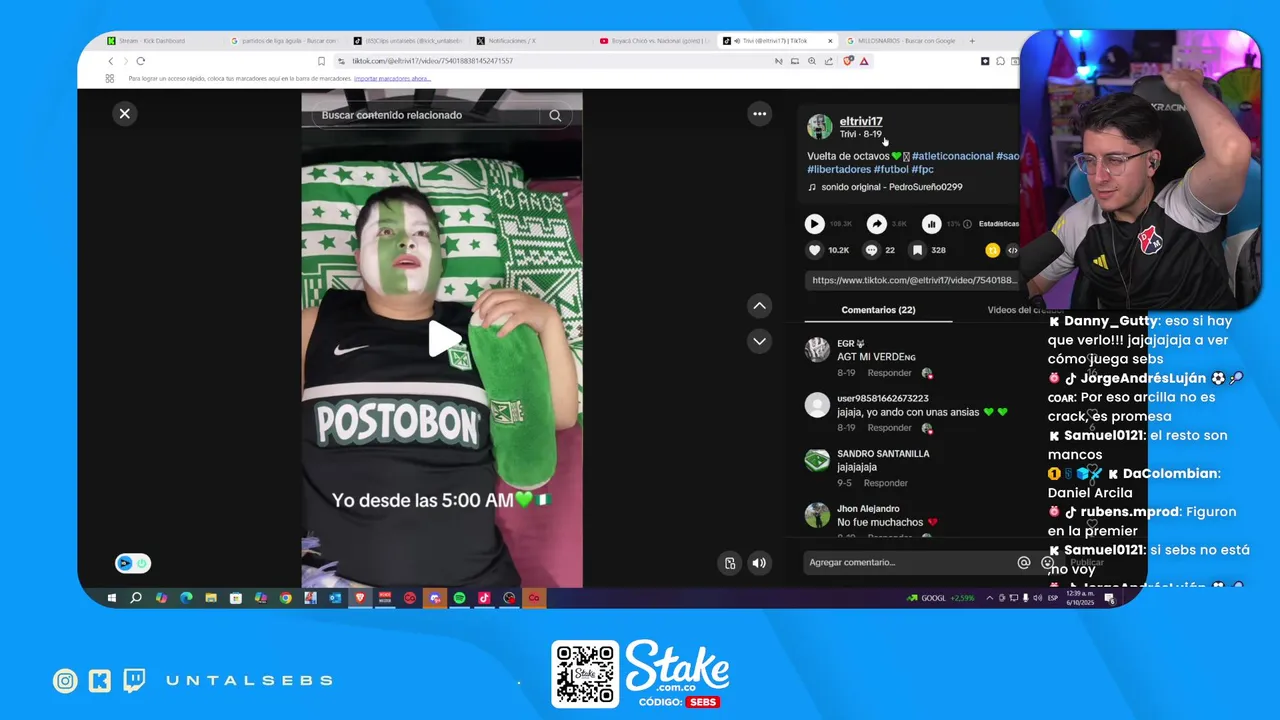The image size is (1280, 720).
Task: Click the round play count icon
Action: pyautogui.click(x=815, y=224)
